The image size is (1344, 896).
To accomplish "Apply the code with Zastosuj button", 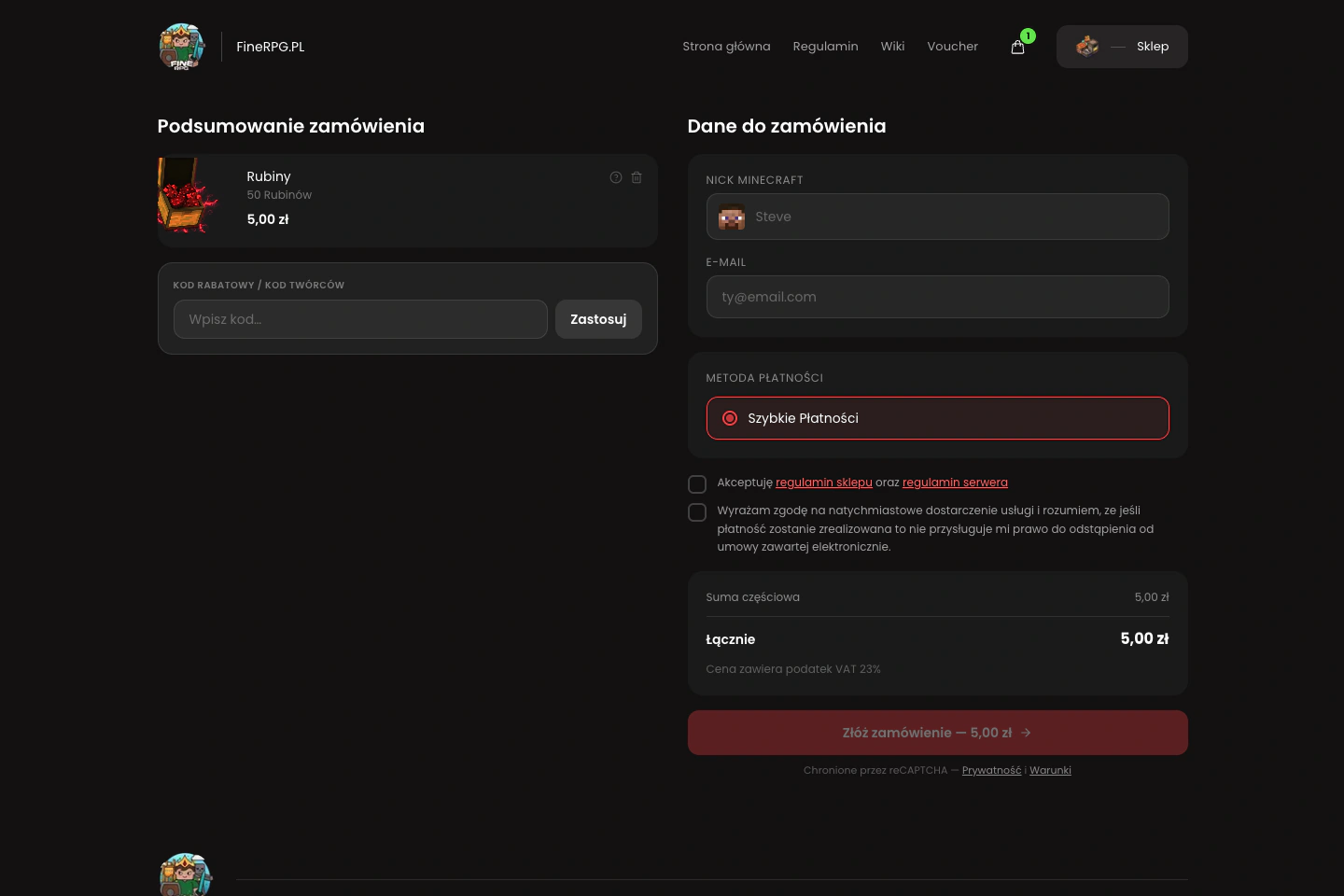I will [x=598, y=319].
